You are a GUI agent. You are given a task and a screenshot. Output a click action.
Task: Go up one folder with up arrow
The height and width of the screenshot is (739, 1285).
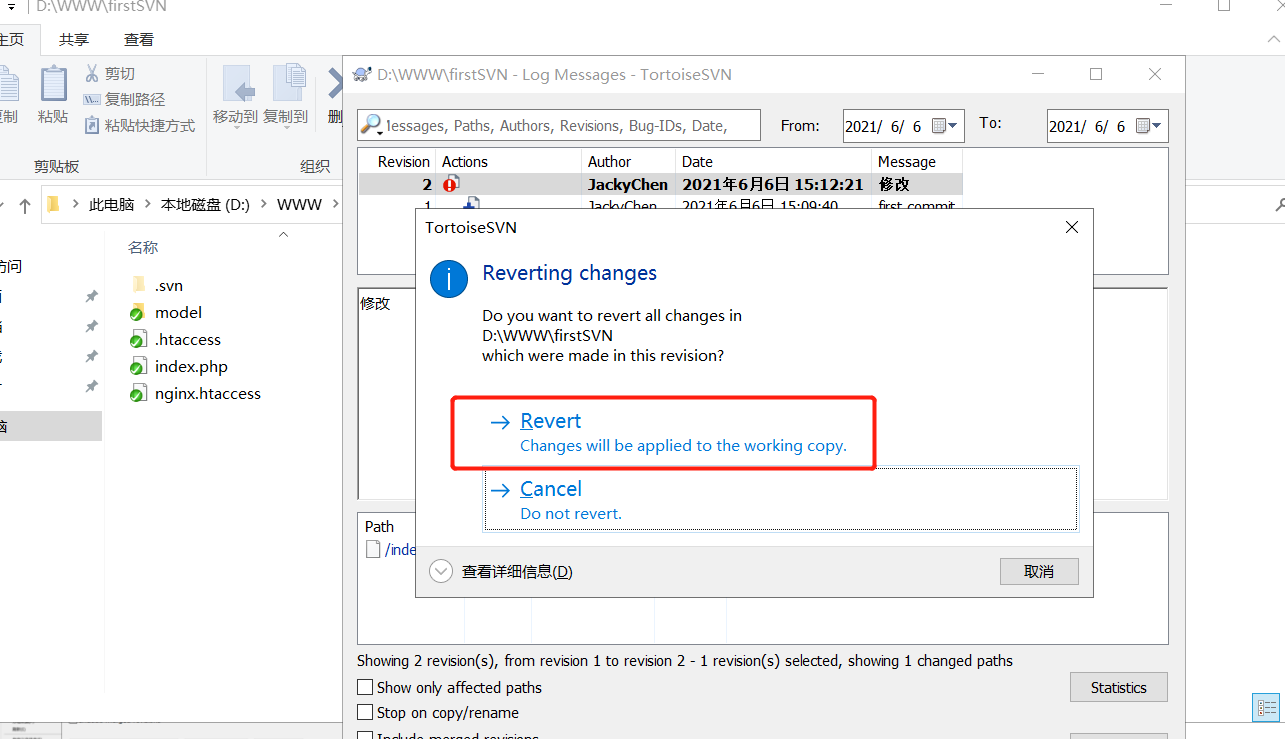coord(25,205)
